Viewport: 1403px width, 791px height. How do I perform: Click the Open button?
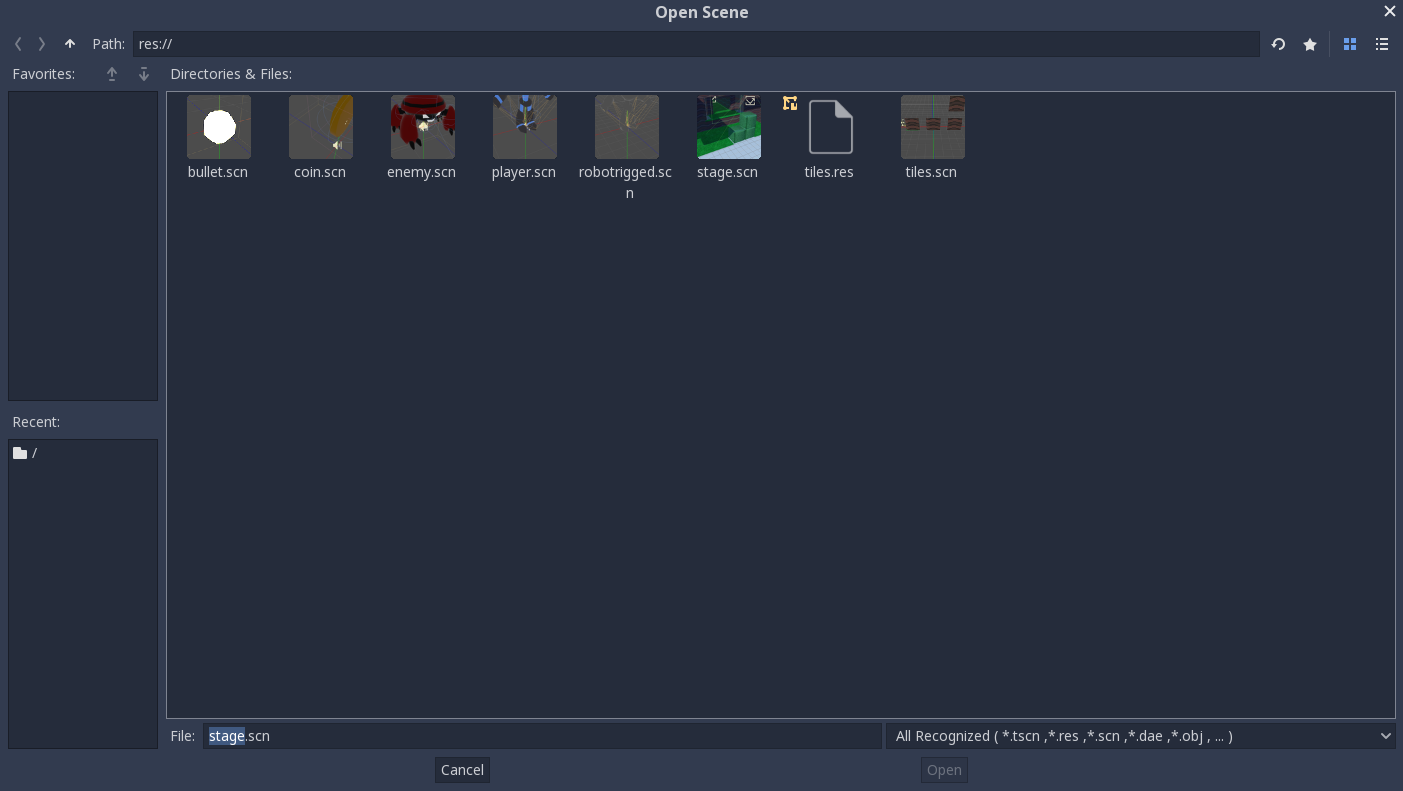[x=944, y=770]
